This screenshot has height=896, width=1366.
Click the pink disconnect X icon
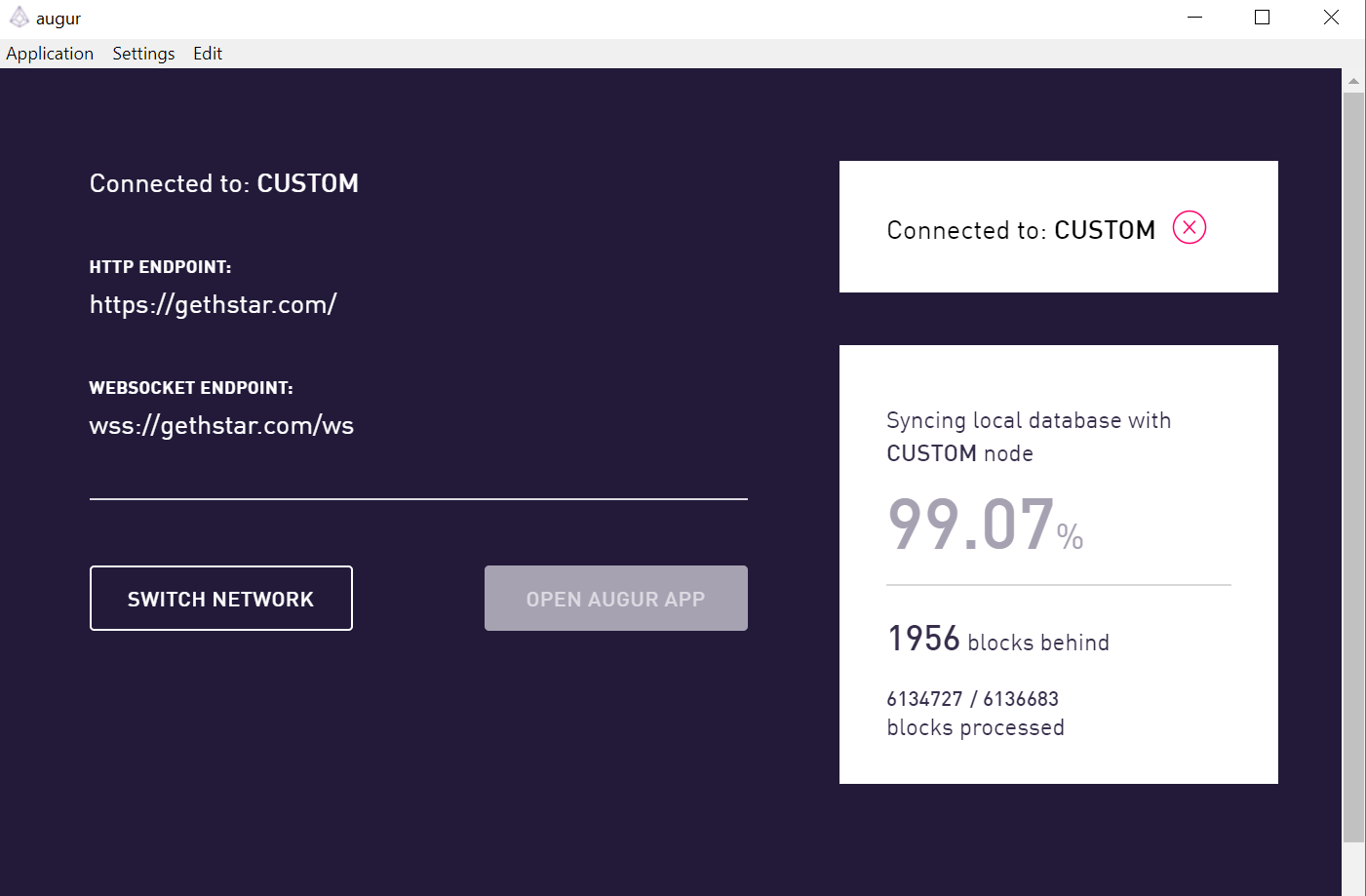[x=1189, y=227]
